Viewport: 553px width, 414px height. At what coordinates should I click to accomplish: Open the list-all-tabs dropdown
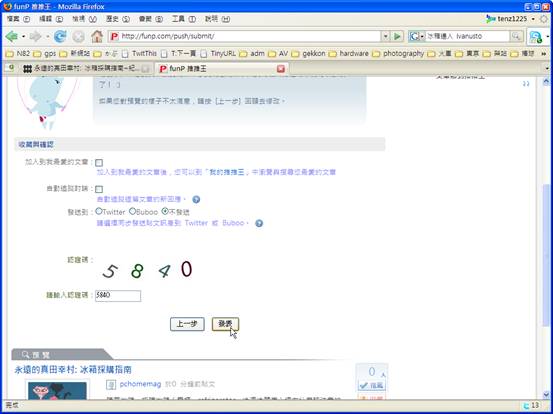[x=547, y=69]
